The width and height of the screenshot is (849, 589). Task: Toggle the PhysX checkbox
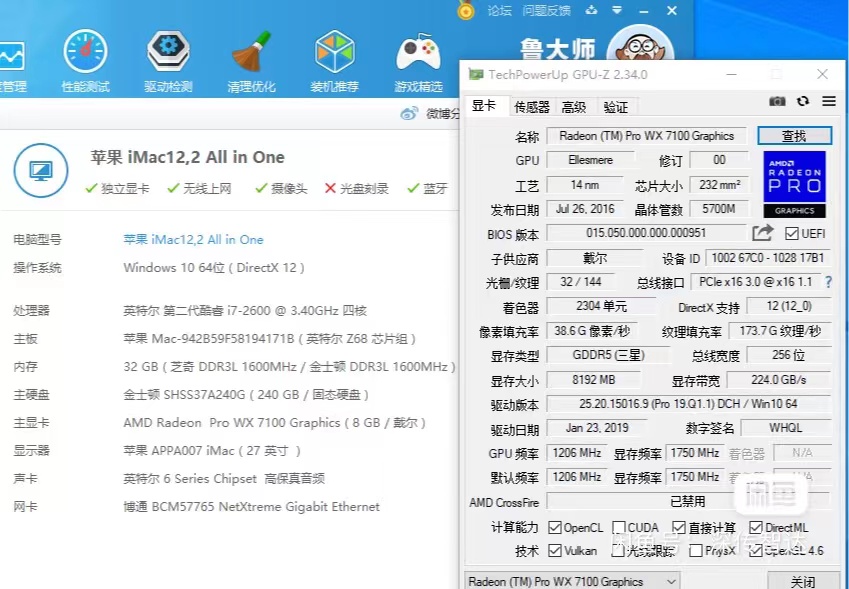[696, 551]
